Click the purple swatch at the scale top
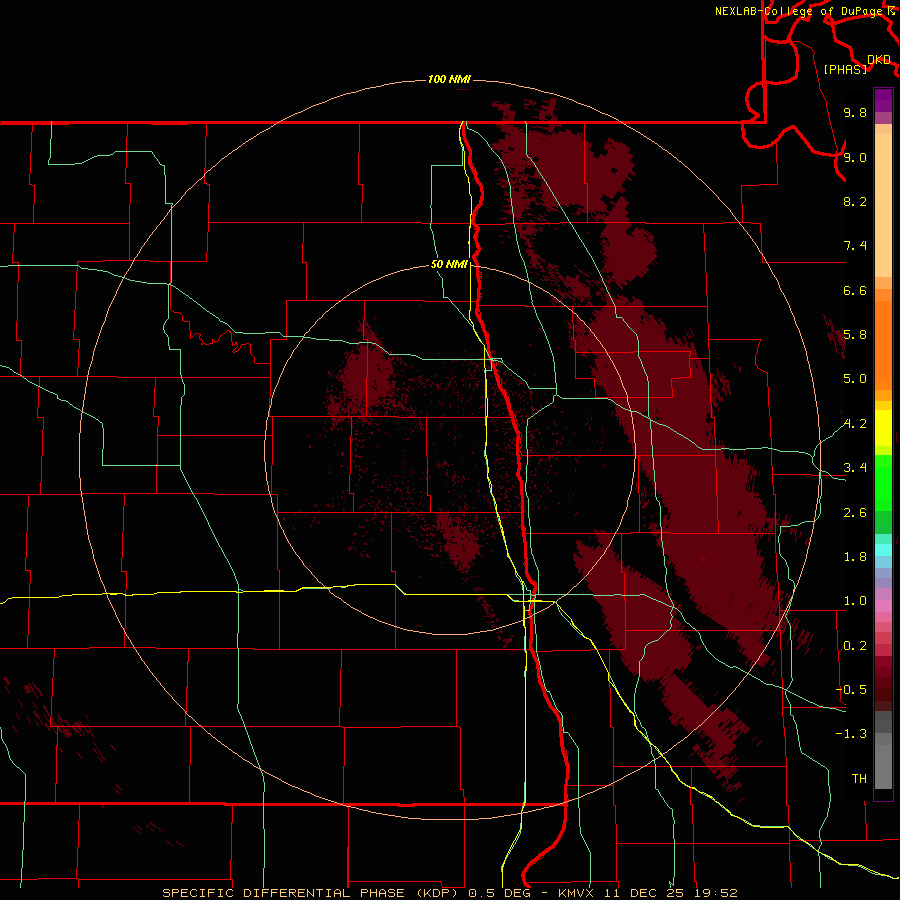This screenshot has height=900, width=900. [x=883, y=100]
